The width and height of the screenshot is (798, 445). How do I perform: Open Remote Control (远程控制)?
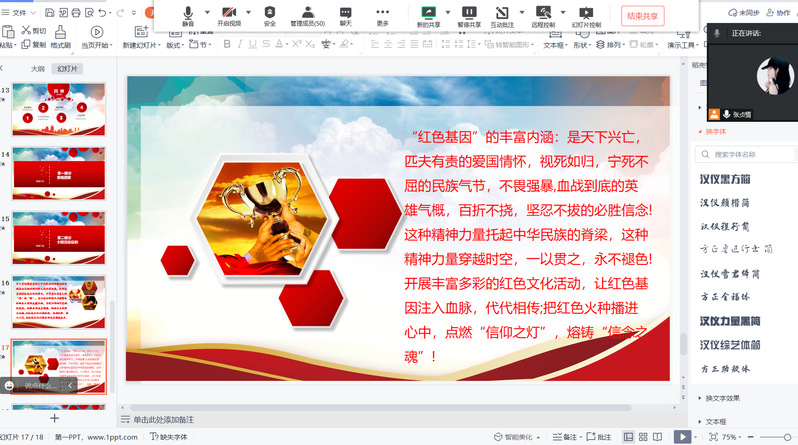543,16
